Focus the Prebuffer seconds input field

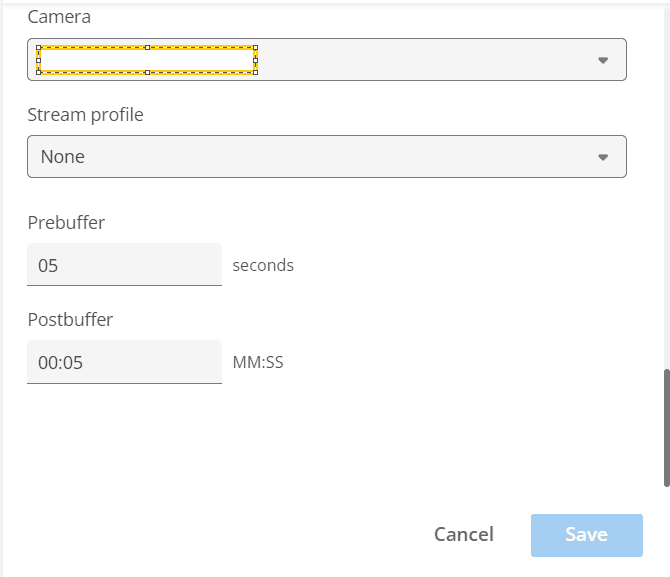tap(124, 265)
